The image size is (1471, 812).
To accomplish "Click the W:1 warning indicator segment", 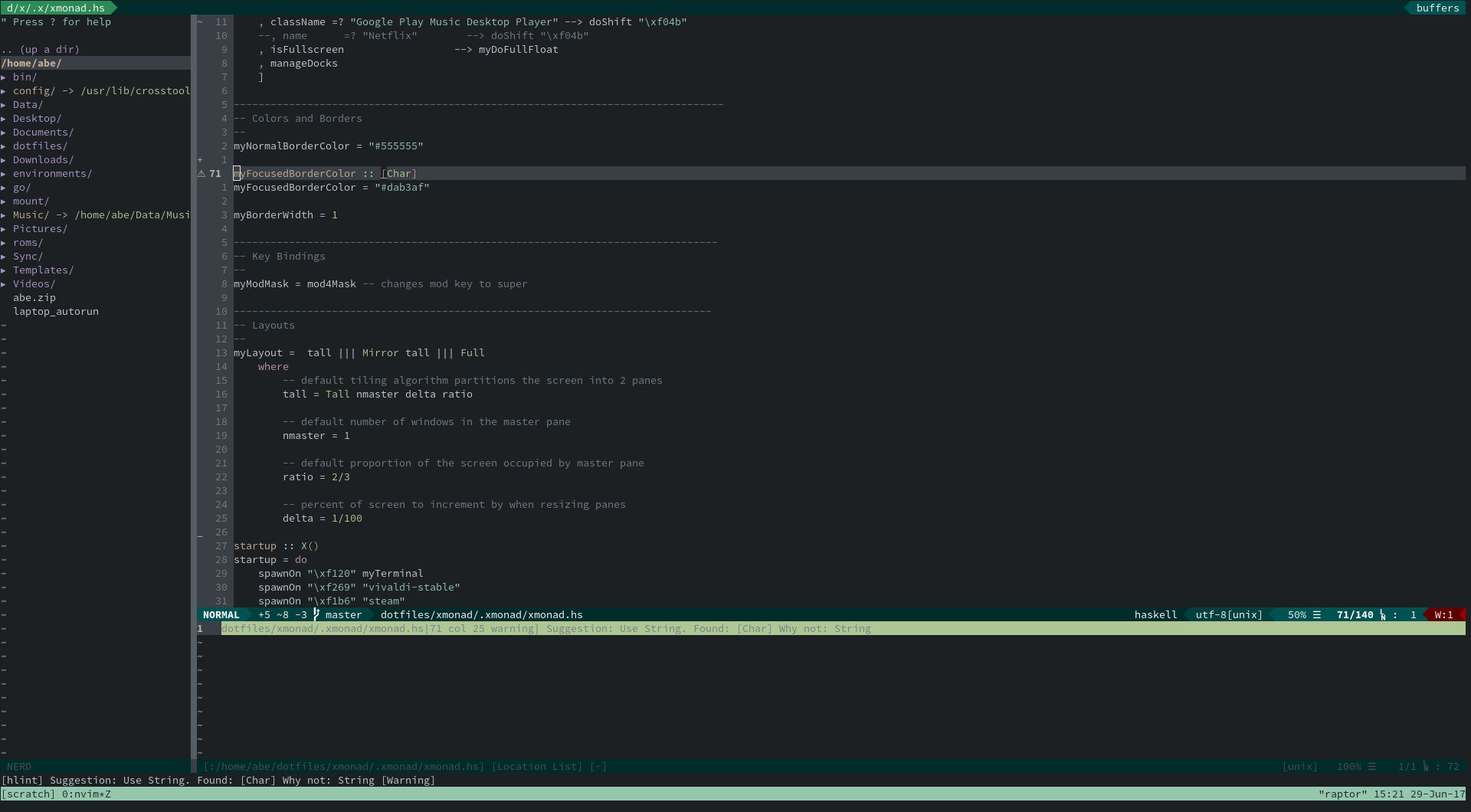I will point(1444,615).
